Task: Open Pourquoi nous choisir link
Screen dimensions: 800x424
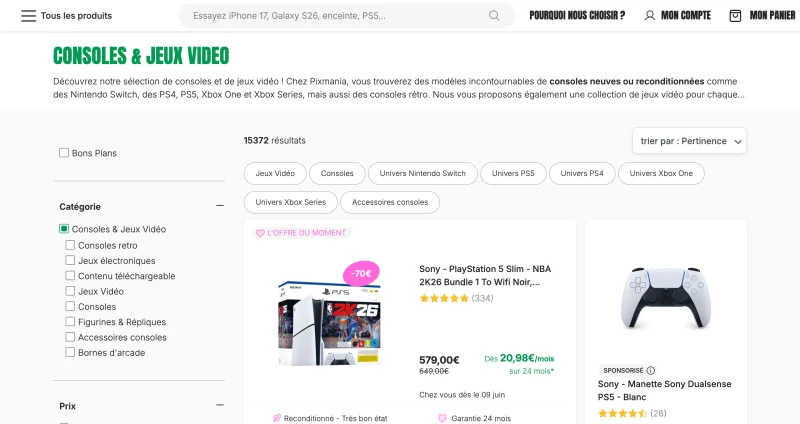Action: (x=577, y=15)
